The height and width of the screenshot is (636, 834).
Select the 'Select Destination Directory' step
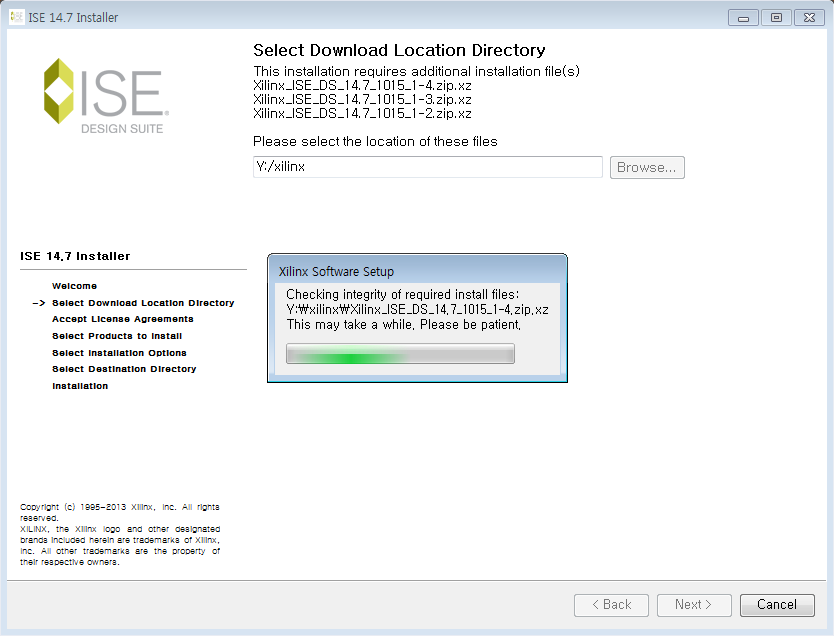pos(124,369)
